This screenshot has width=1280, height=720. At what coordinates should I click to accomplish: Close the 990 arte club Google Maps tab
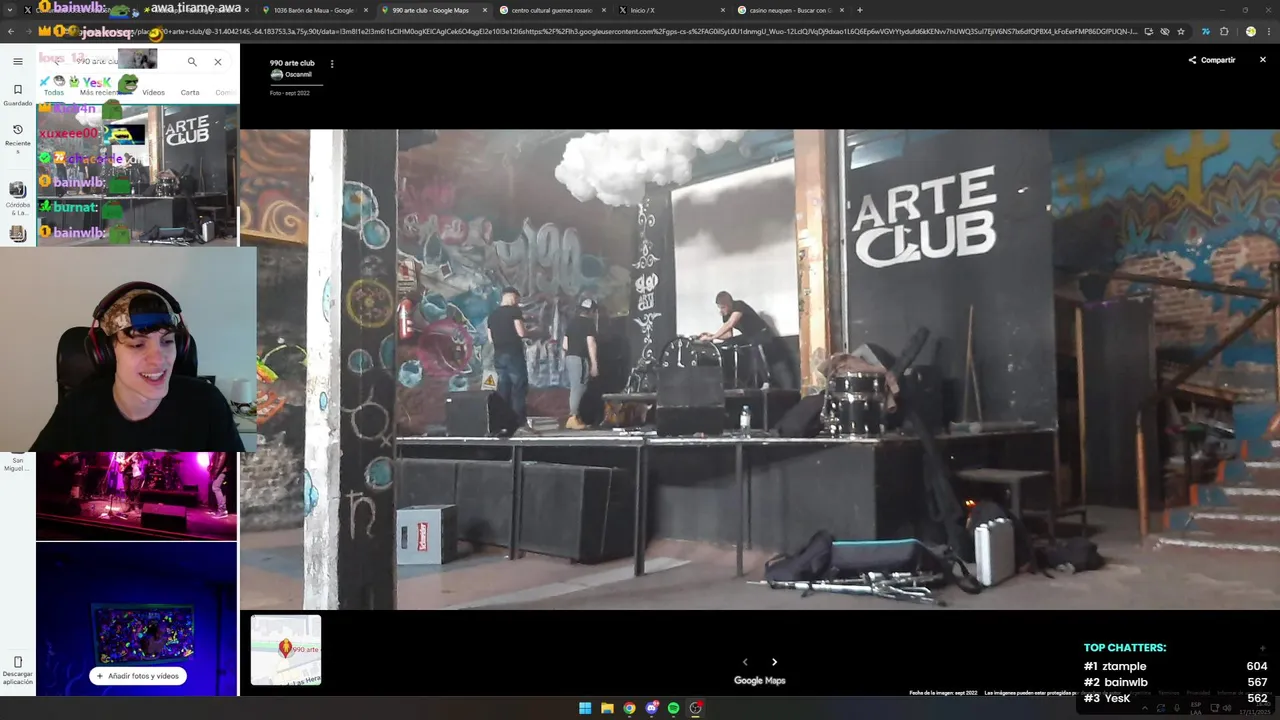coord(485,10)
